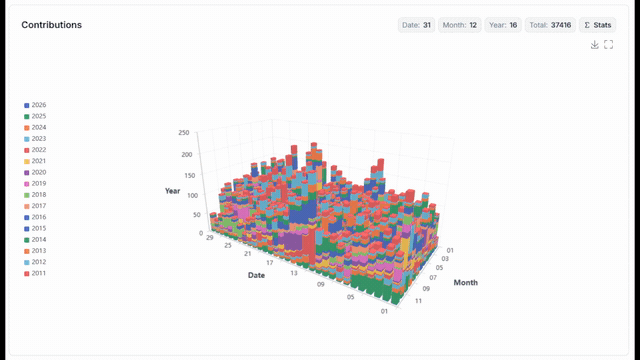Click the 'Month' axis label
Screen dimensions: 640x360
coord(466,282)
